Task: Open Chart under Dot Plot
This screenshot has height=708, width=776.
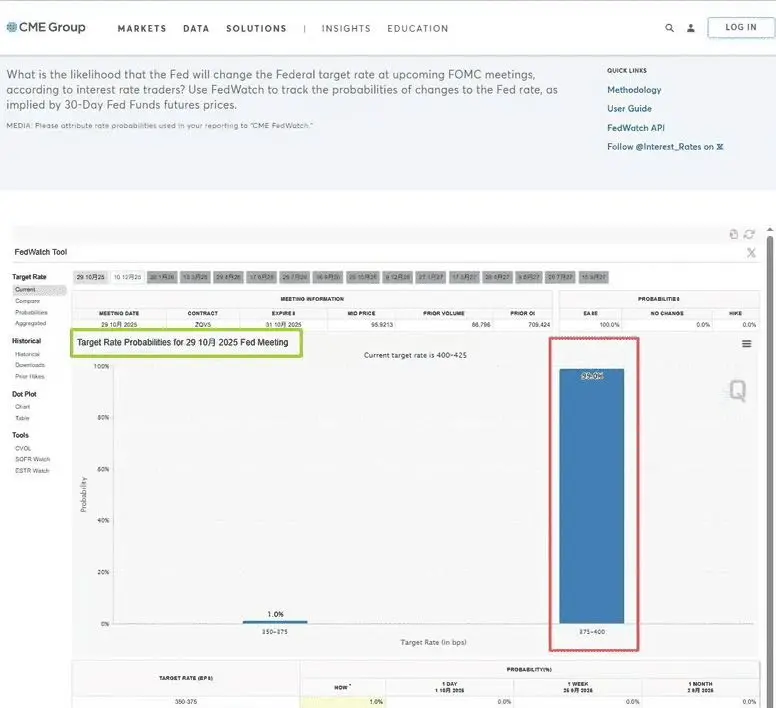Action: 22,407
